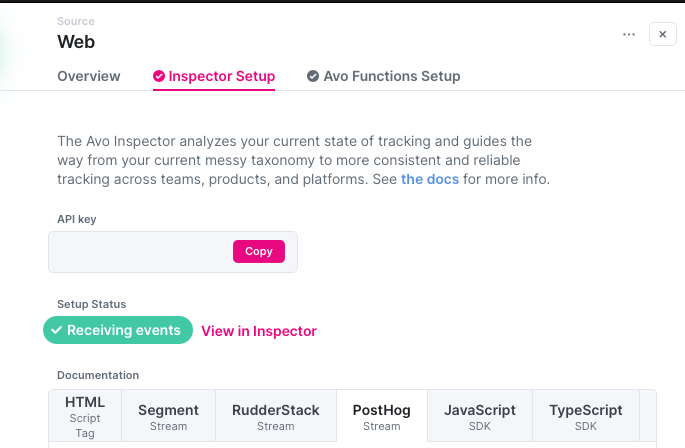Open the more options ellipsis menu
Screen dimensions: 685x448
pyautogui.click(x=629, y=34)
